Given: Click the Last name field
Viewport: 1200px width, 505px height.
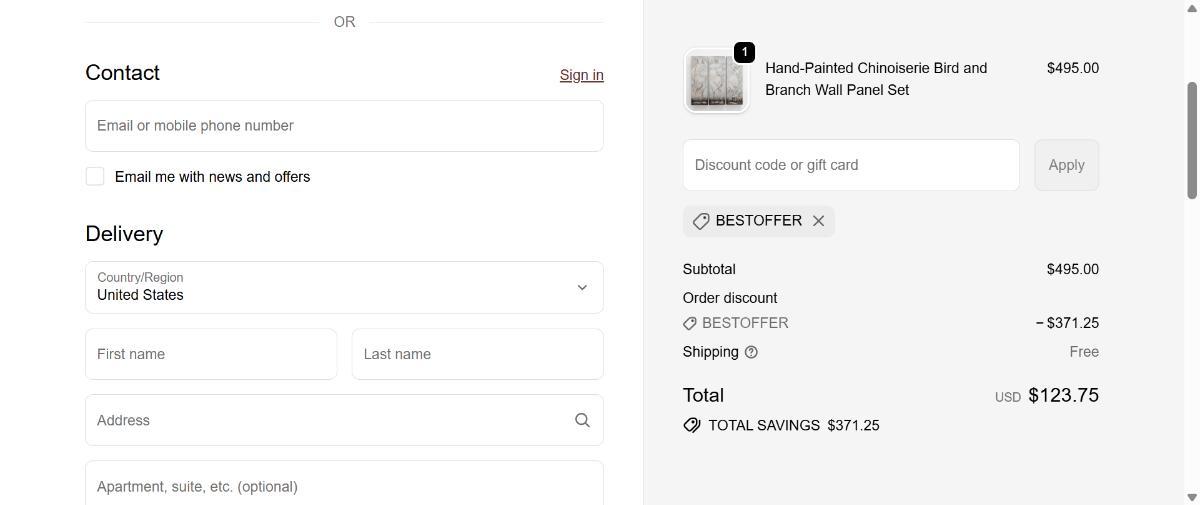Looking at the screenshot, I should click(477, 354).
